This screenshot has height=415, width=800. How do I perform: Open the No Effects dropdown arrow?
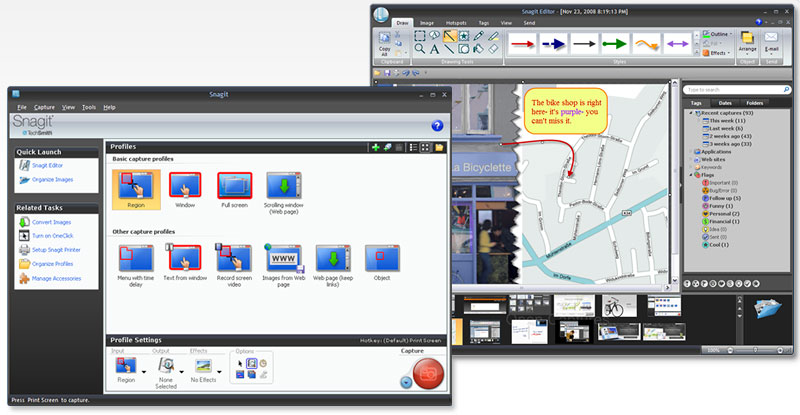tap(219, 372)
